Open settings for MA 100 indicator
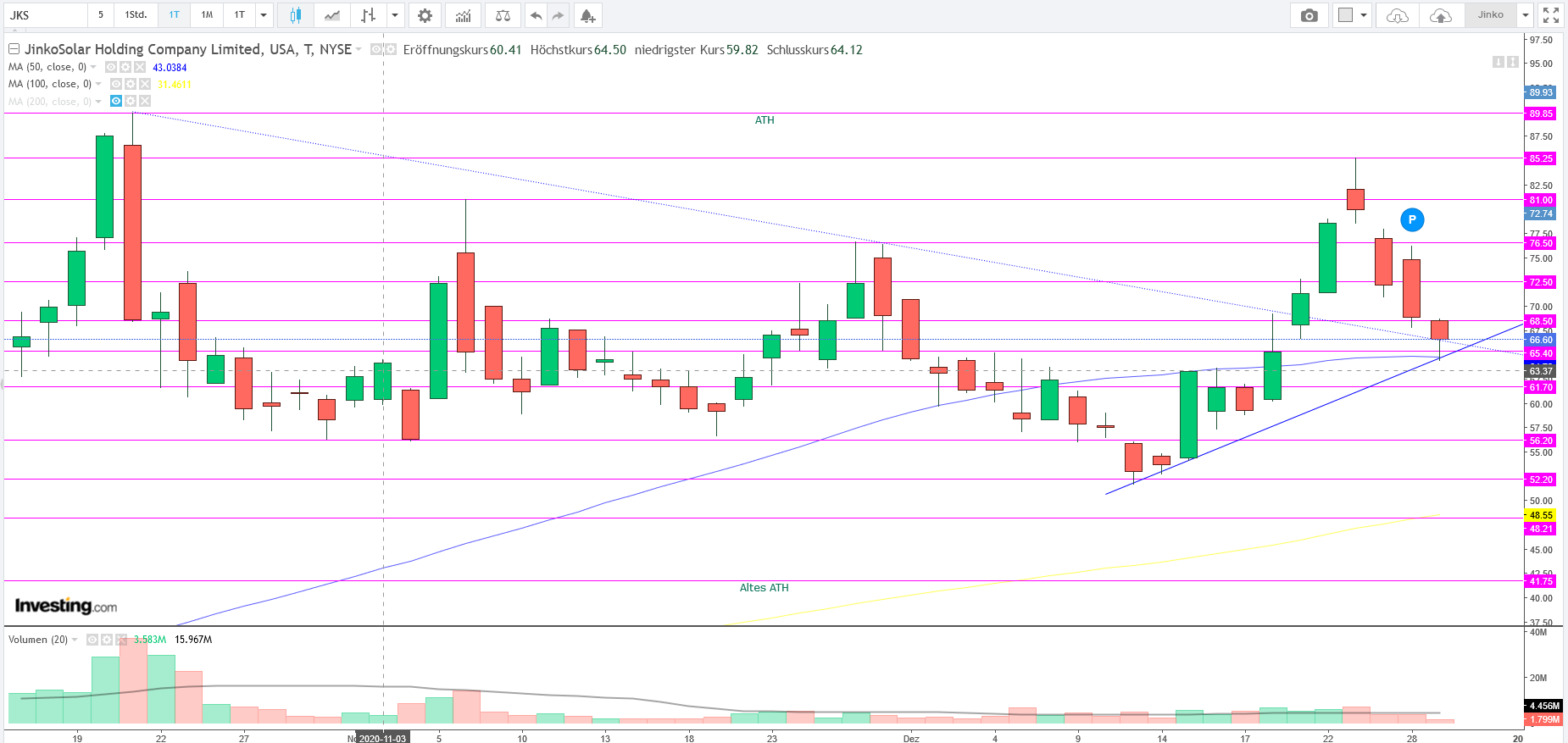1568x743 pixels. point(131,84)
